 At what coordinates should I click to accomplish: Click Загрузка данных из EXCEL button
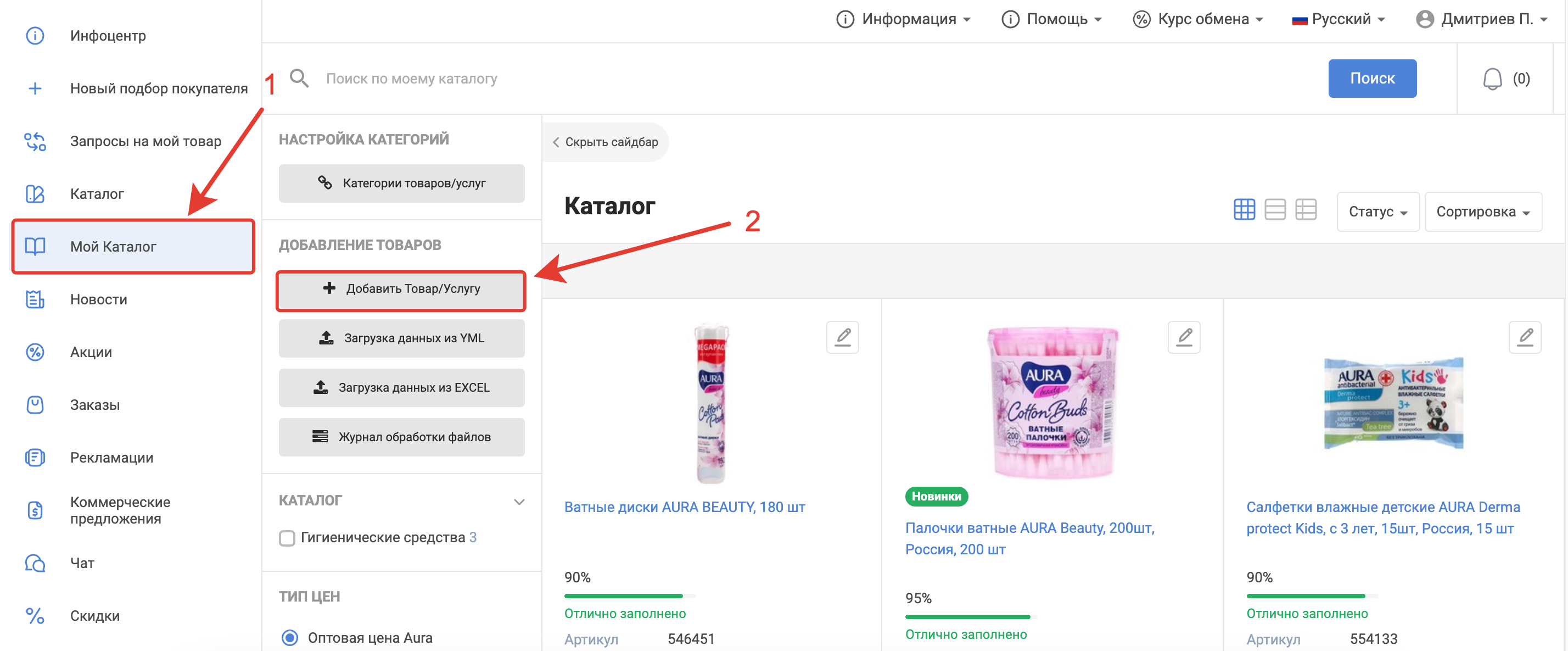tap(402, 388)
